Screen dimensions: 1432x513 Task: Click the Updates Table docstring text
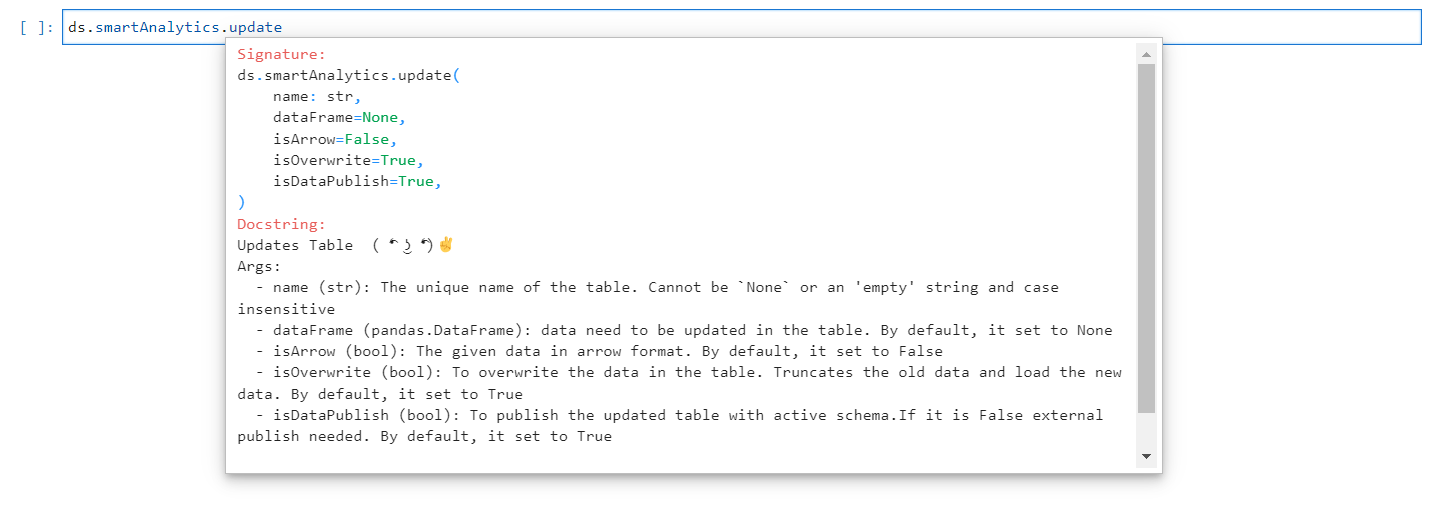295,245
